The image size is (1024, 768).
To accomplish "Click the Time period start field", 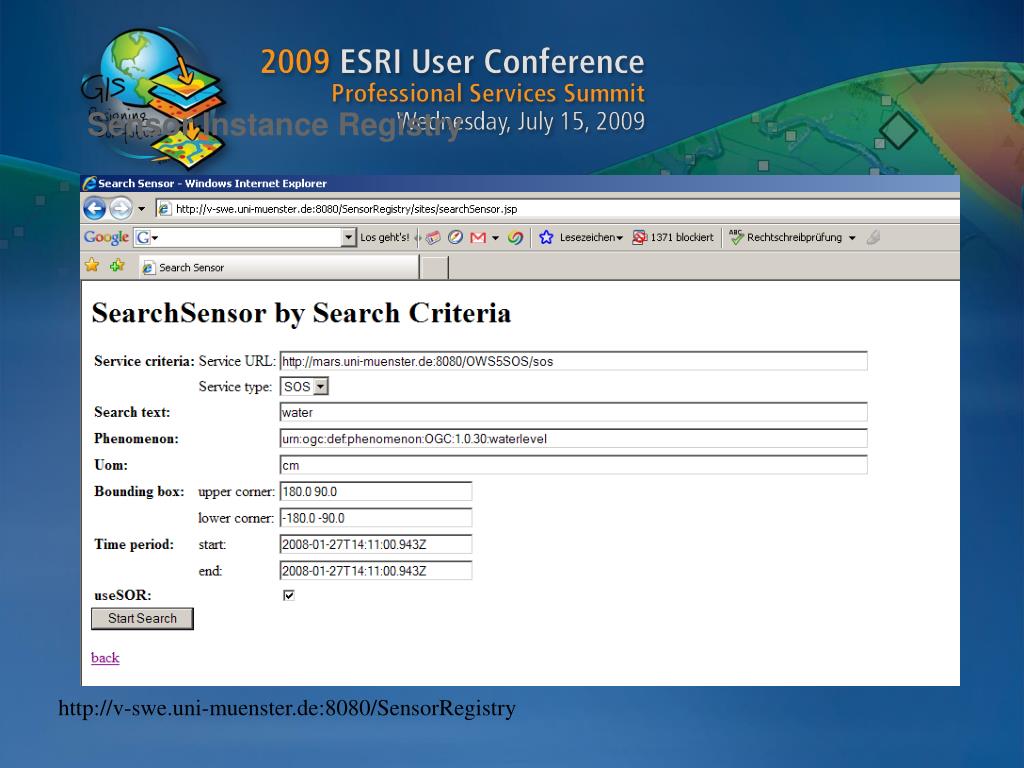I will [x=376, y=544].
